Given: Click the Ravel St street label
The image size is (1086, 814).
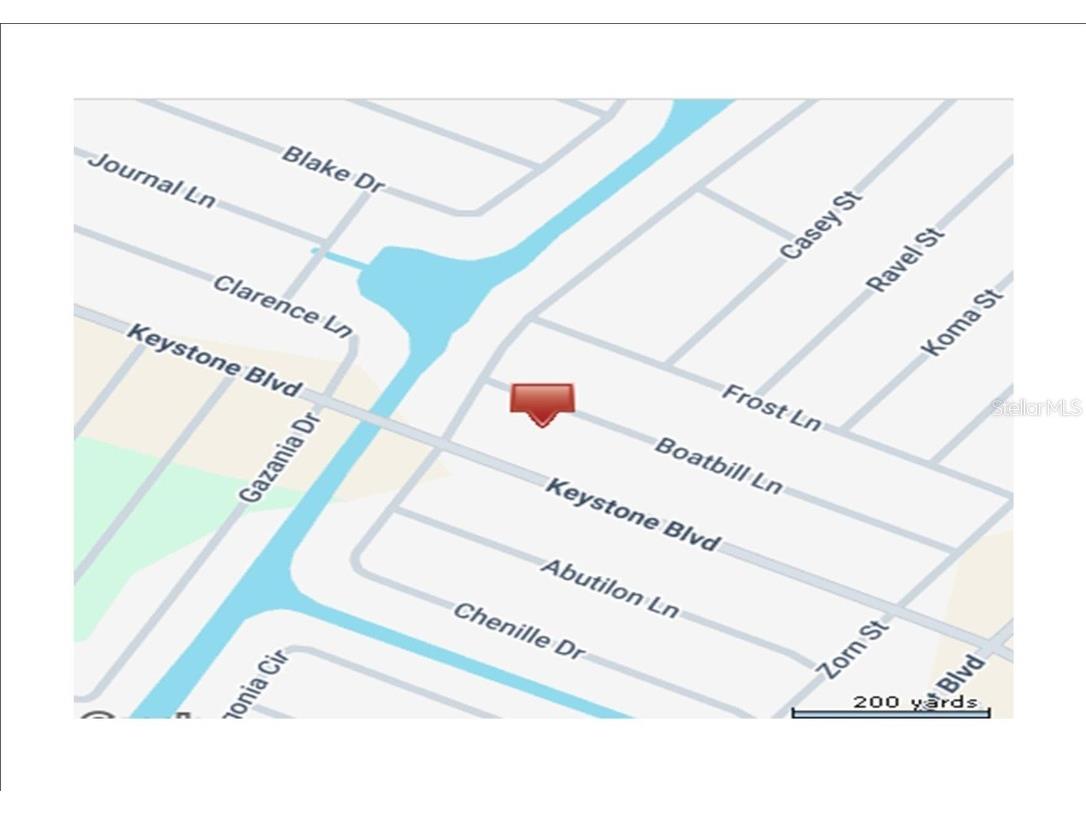Looking at the screenshot, I should [x=905, y=260].
